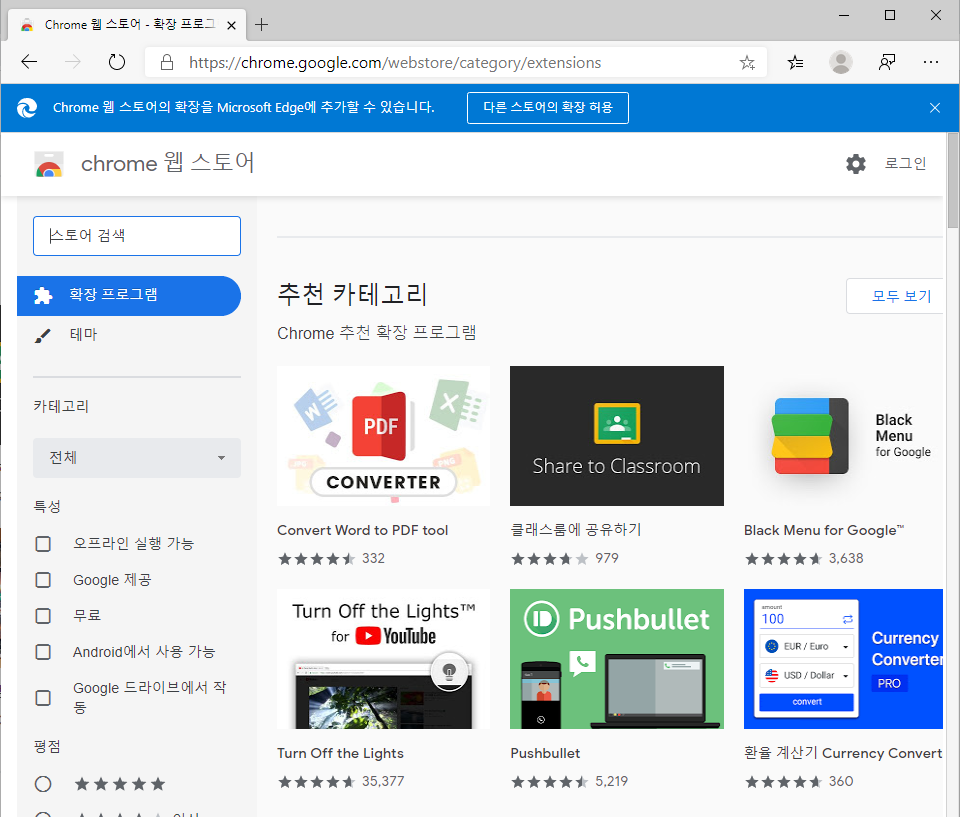Select 확장 프로그램 in the sidebar

coord(129,296)
